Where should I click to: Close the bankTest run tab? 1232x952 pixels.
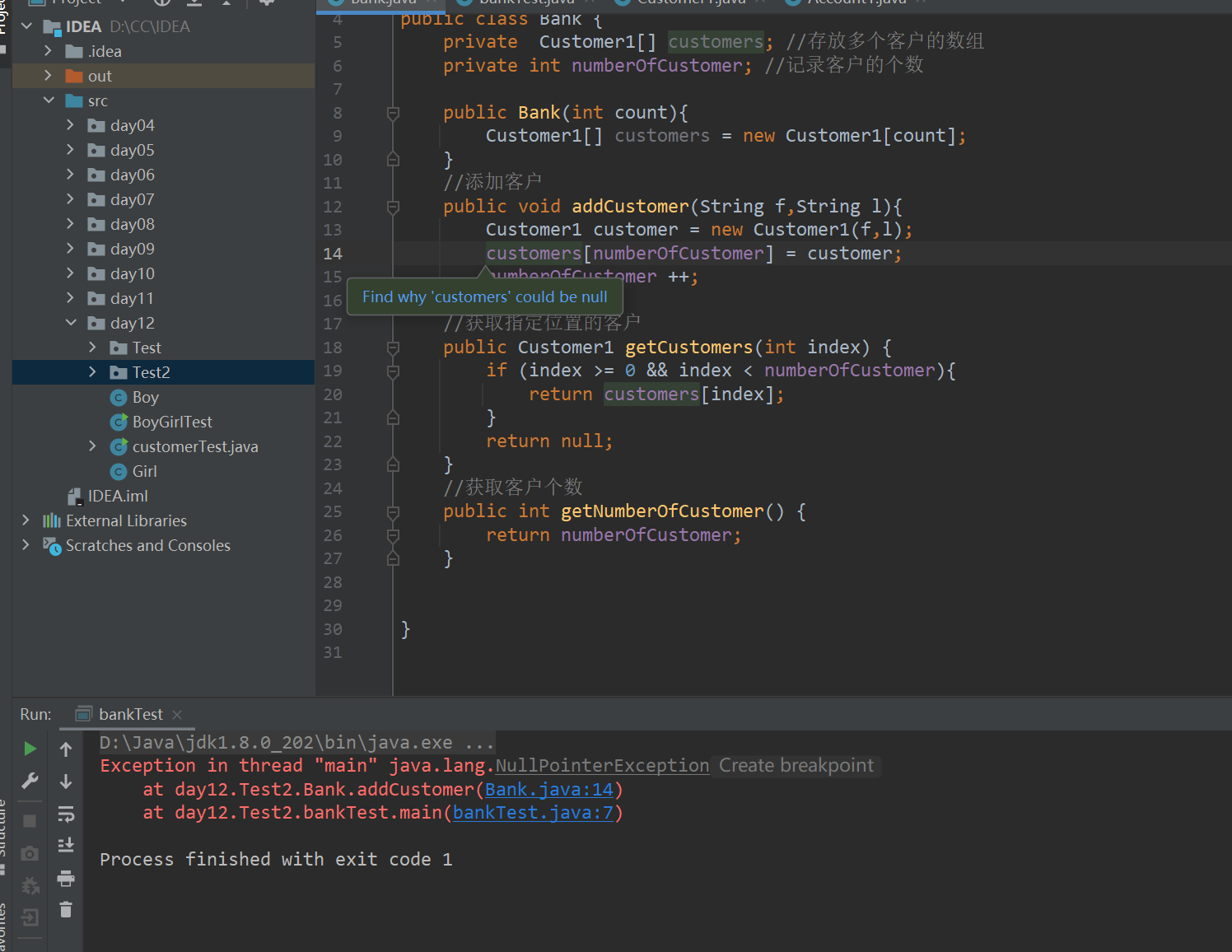pyautogui.click(x=177, y=715)
